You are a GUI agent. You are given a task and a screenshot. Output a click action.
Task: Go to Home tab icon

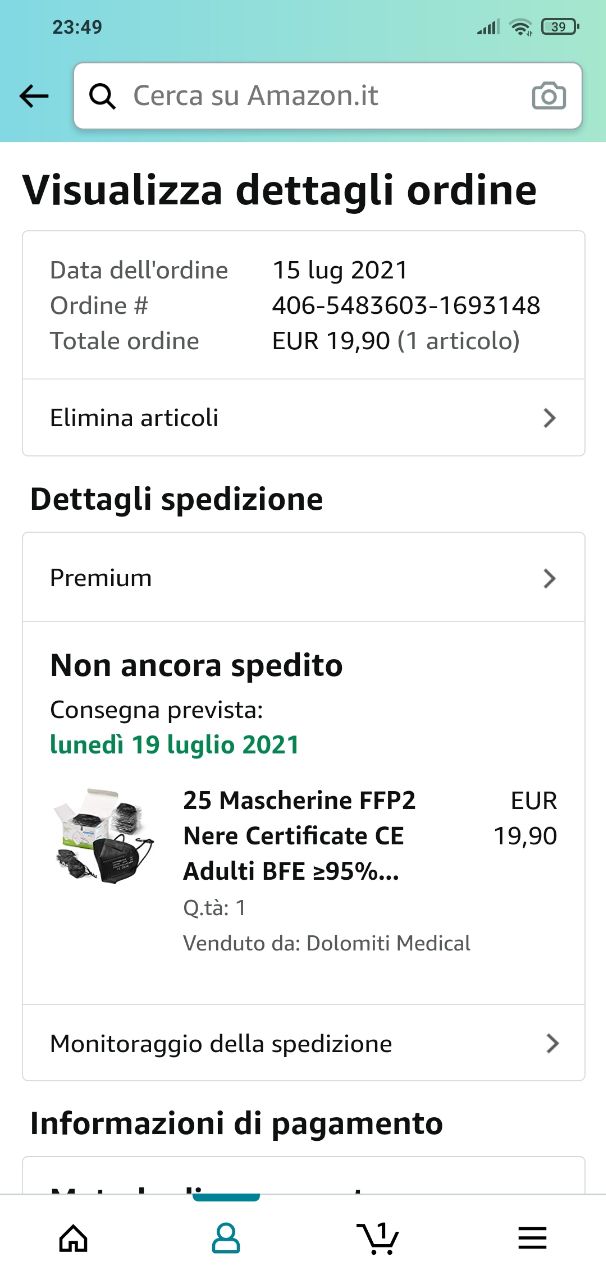coord(73,1238)
